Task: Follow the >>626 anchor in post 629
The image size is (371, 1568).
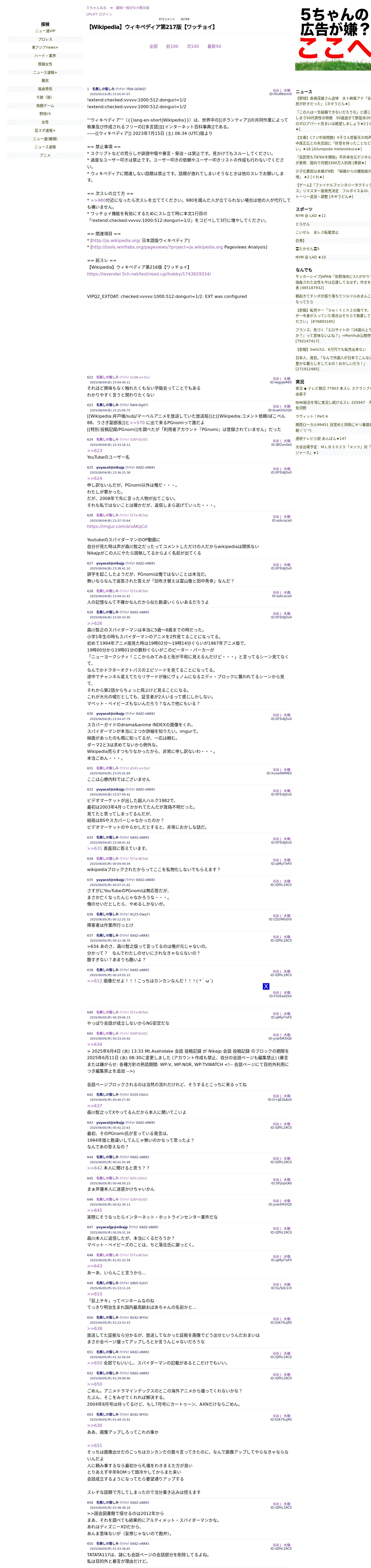Action: 94,623
